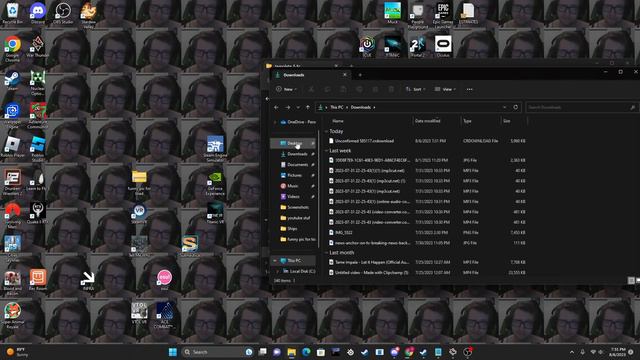640x360 pixels.
Task: Click the taskbar Search box
Action: 218,352
